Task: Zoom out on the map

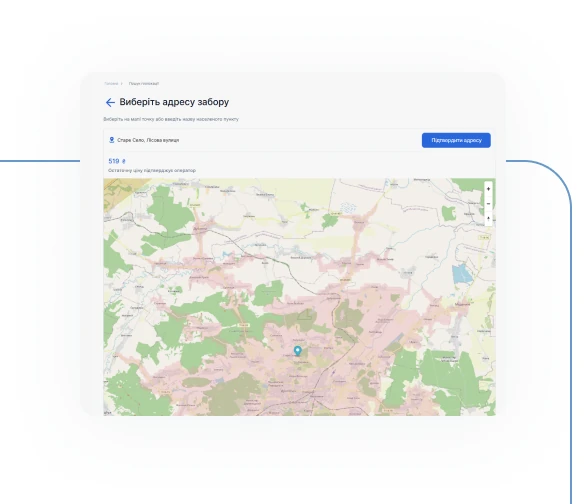Action: click(x=488, y=204)
